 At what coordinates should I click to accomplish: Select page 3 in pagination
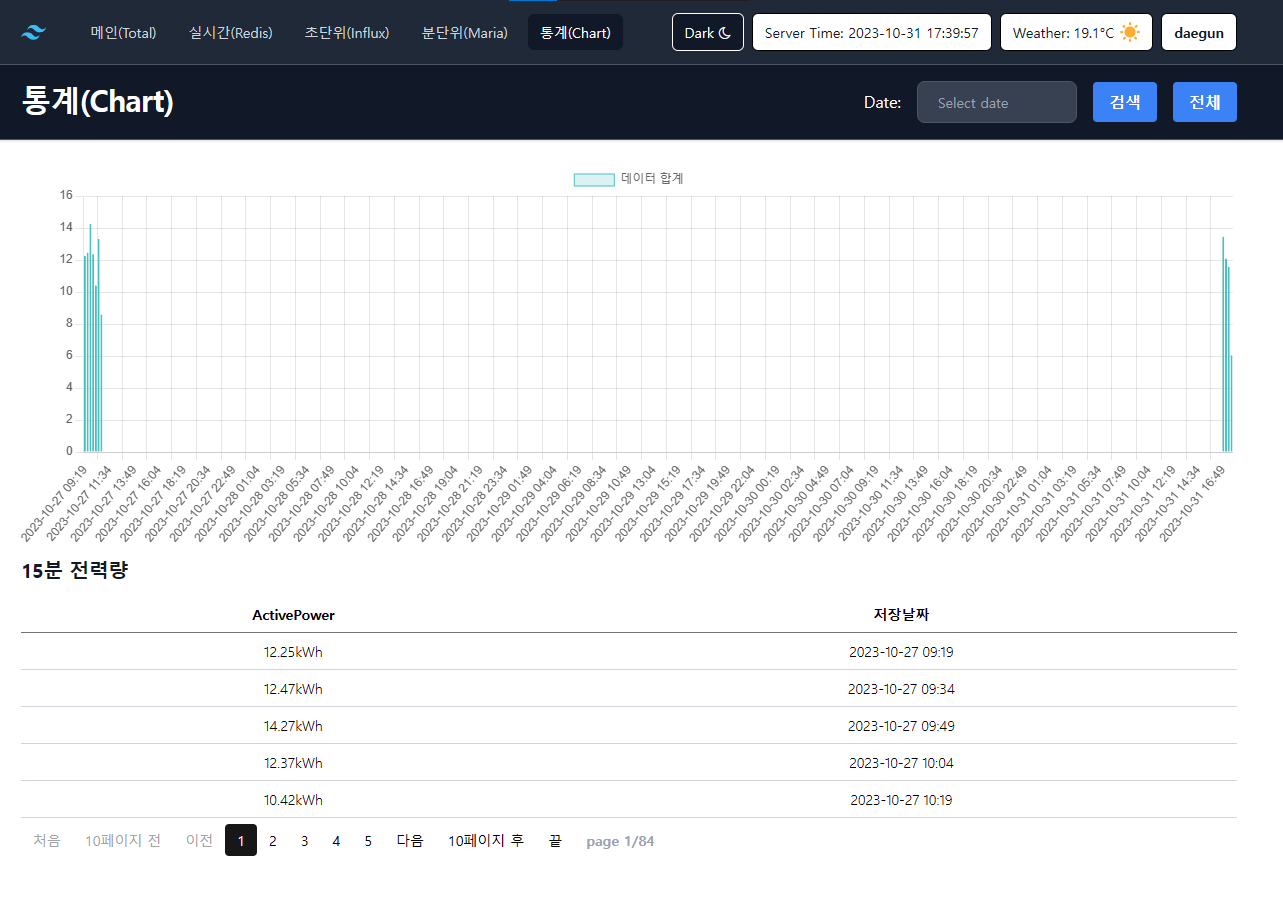click(304, 840)
